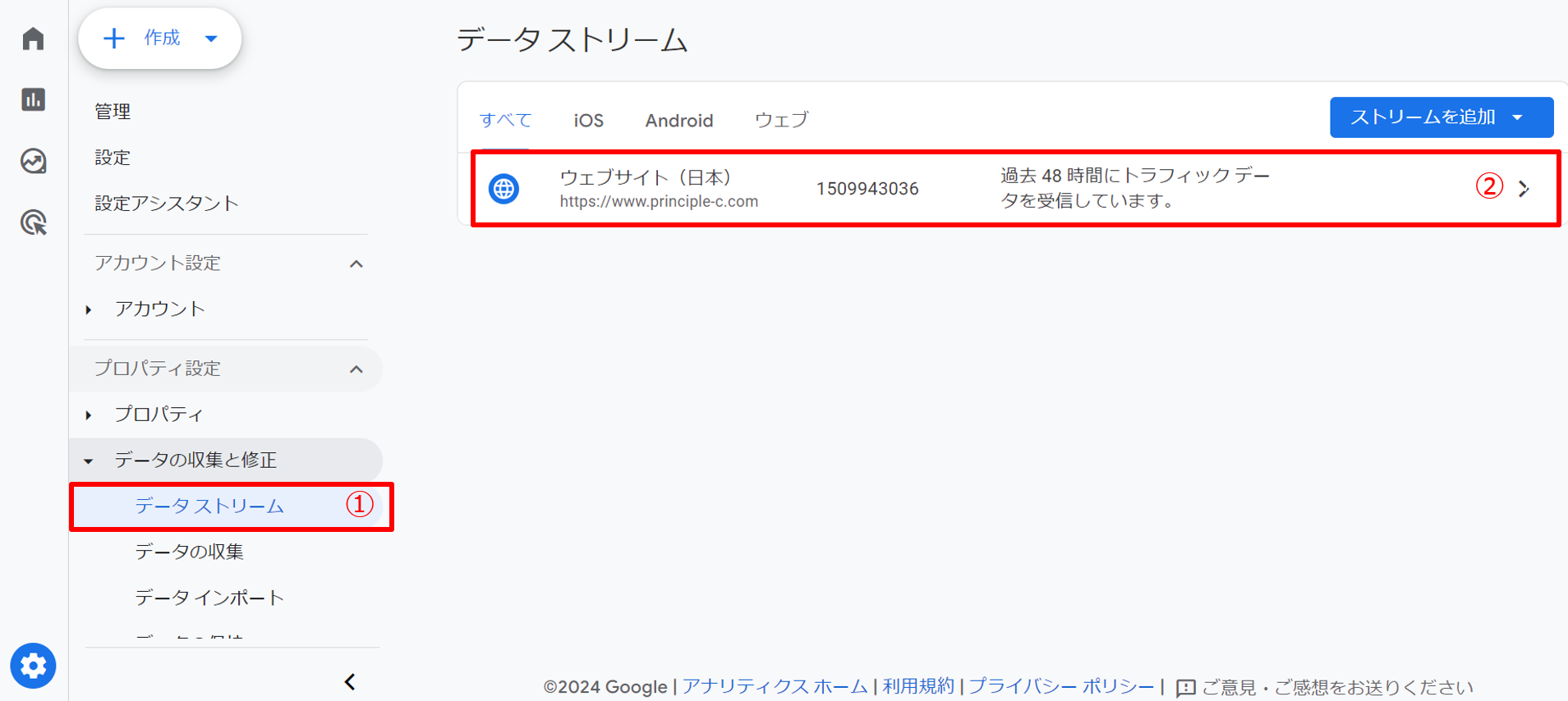This screenshot has height=701, width=1568.
Task: Open the プライバシー ポリシー link
Action: click(1061, 686)
